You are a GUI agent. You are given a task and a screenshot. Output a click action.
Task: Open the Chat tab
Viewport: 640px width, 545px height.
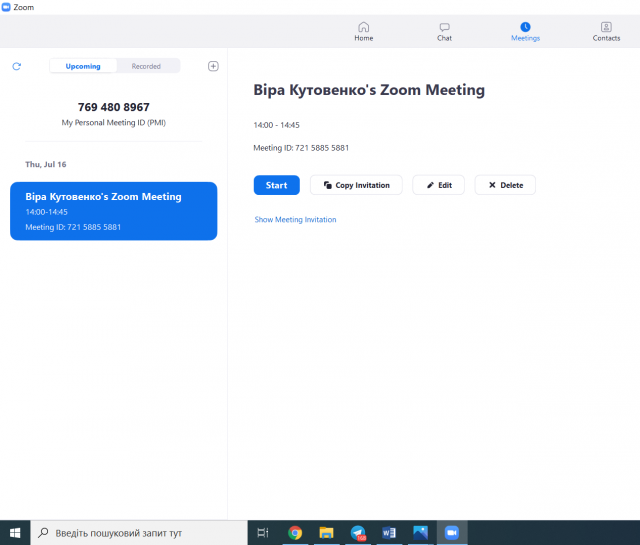tap(444, 31)
